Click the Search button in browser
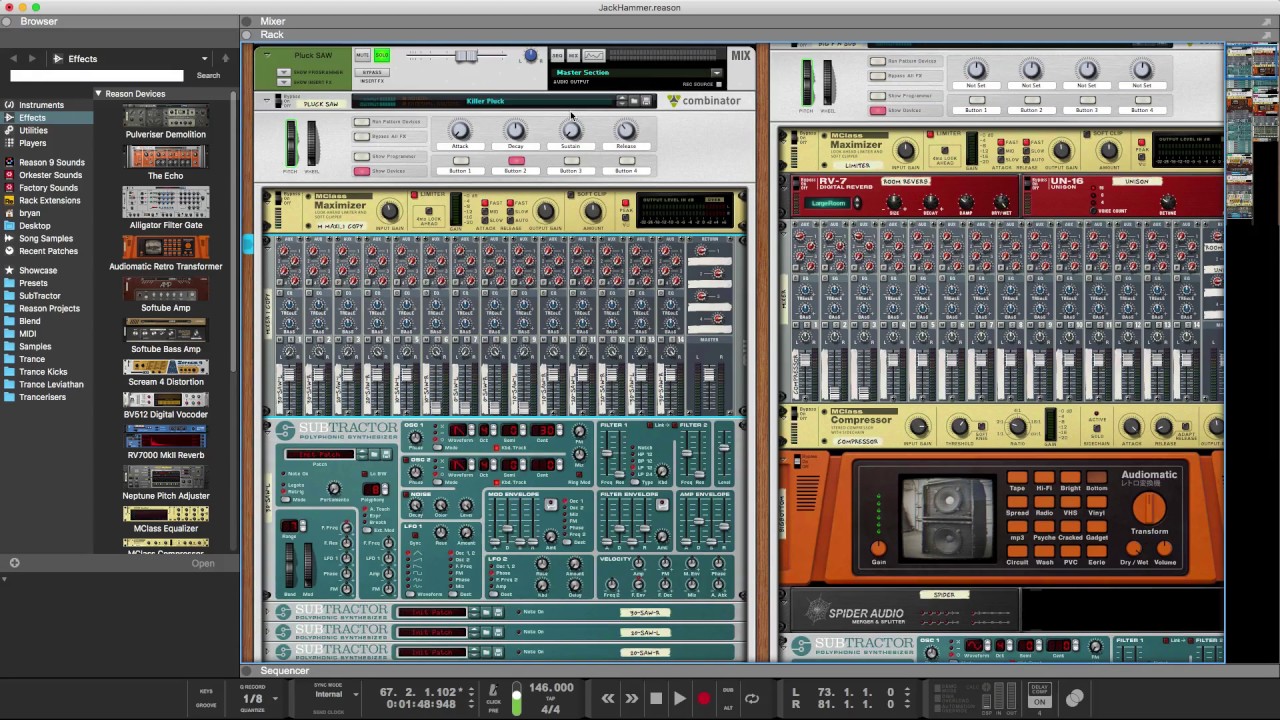Viewport: 1280px width, 720px height. (x=208, y=76)
